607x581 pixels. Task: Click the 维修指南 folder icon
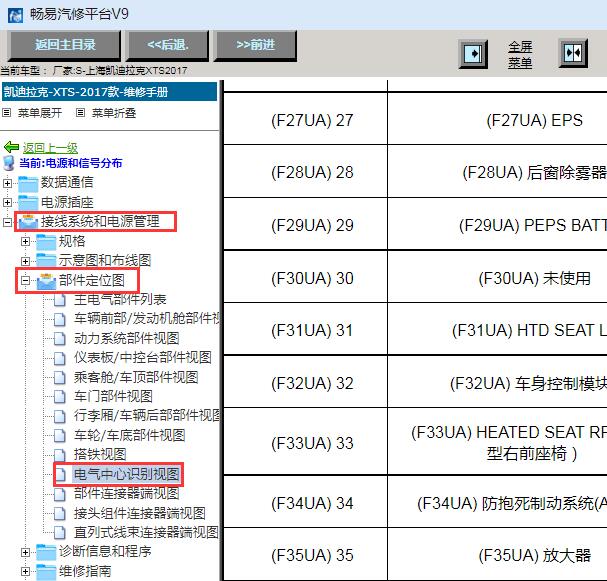click(x=46, y=572)
